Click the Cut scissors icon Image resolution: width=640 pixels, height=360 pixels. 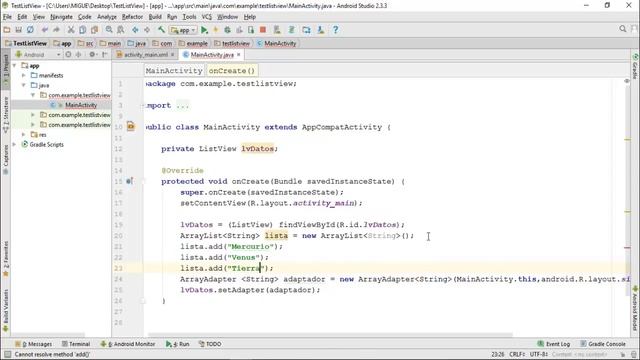[71, 30]
